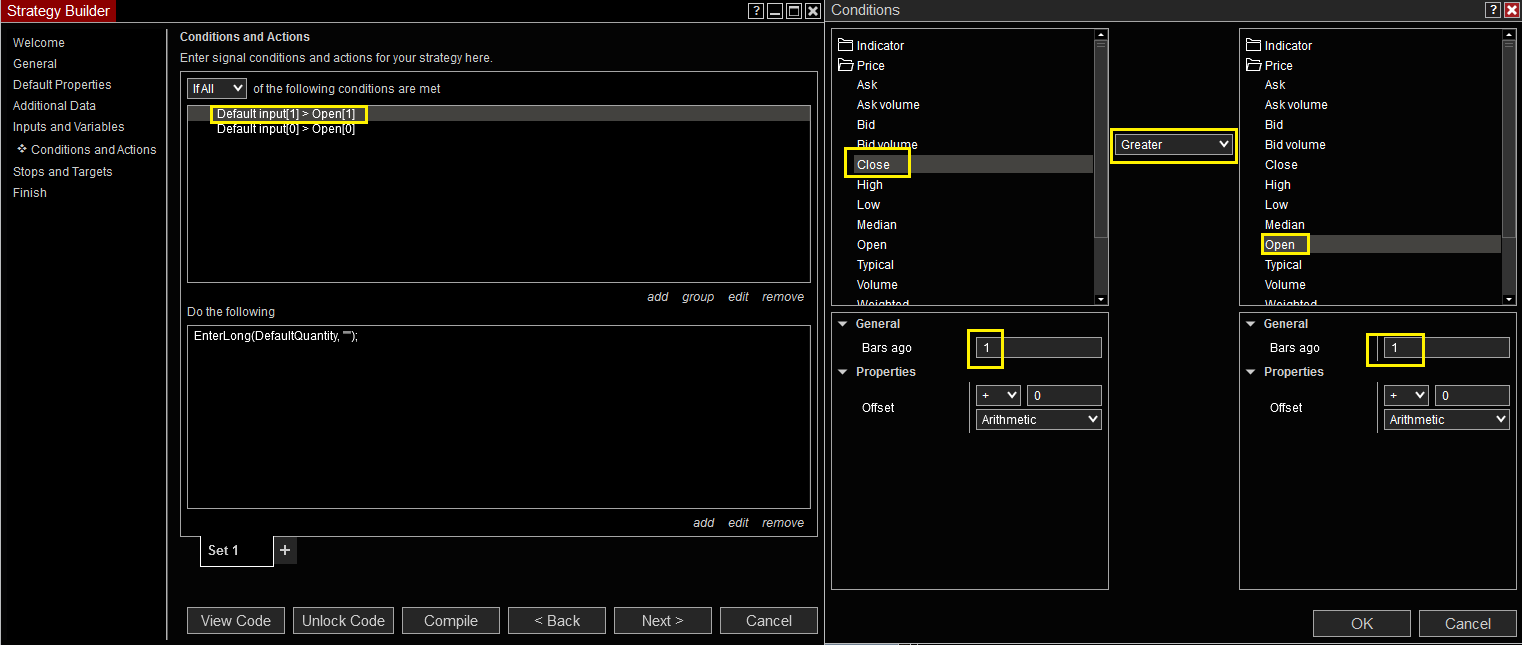Click Price folder in left conditions tree
This screenshot has width=1522, height=645.
pos(861,65)
